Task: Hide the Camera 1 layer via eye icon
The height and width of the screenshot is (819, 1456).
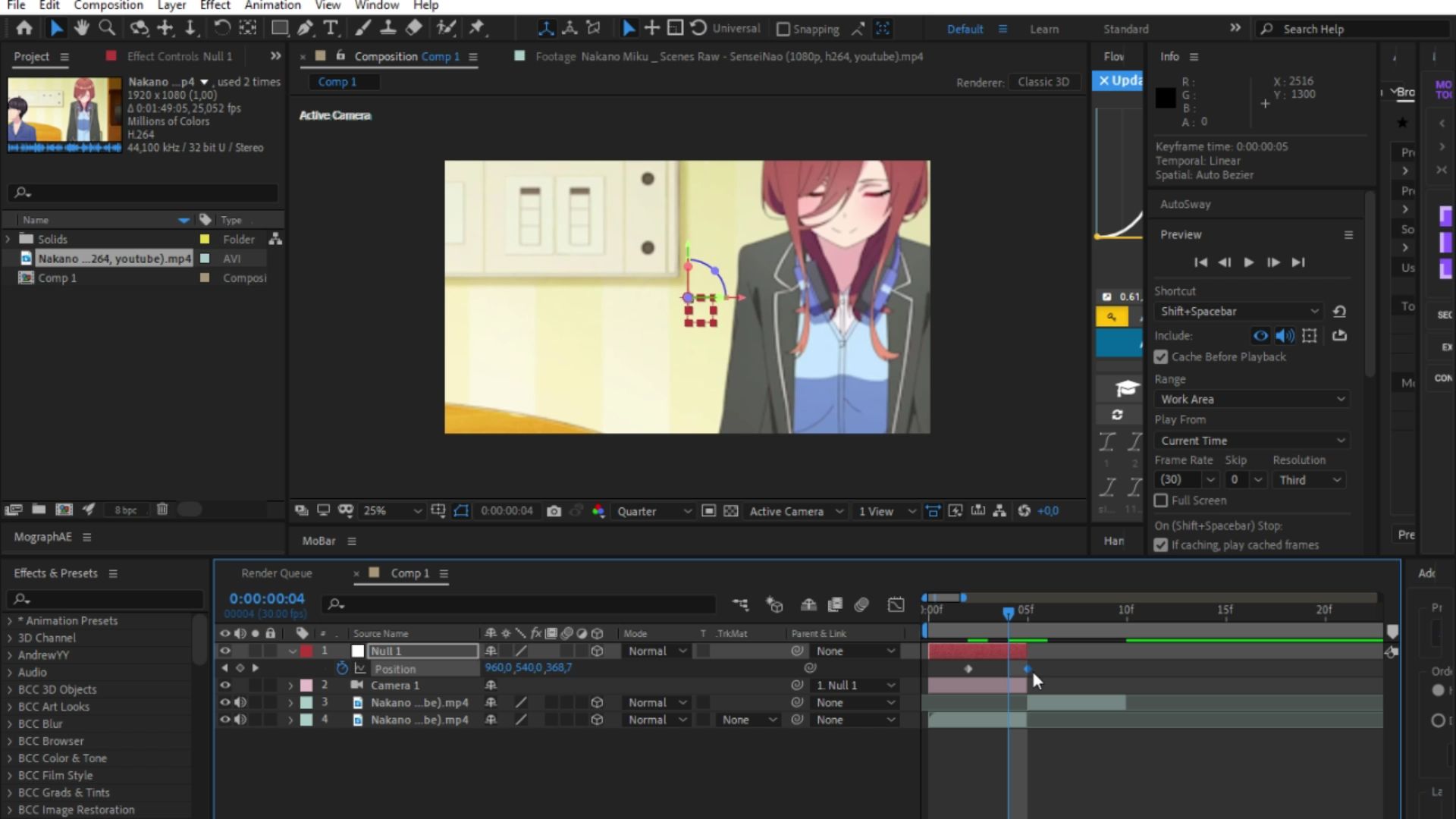Action: click(x=224, y=685)
